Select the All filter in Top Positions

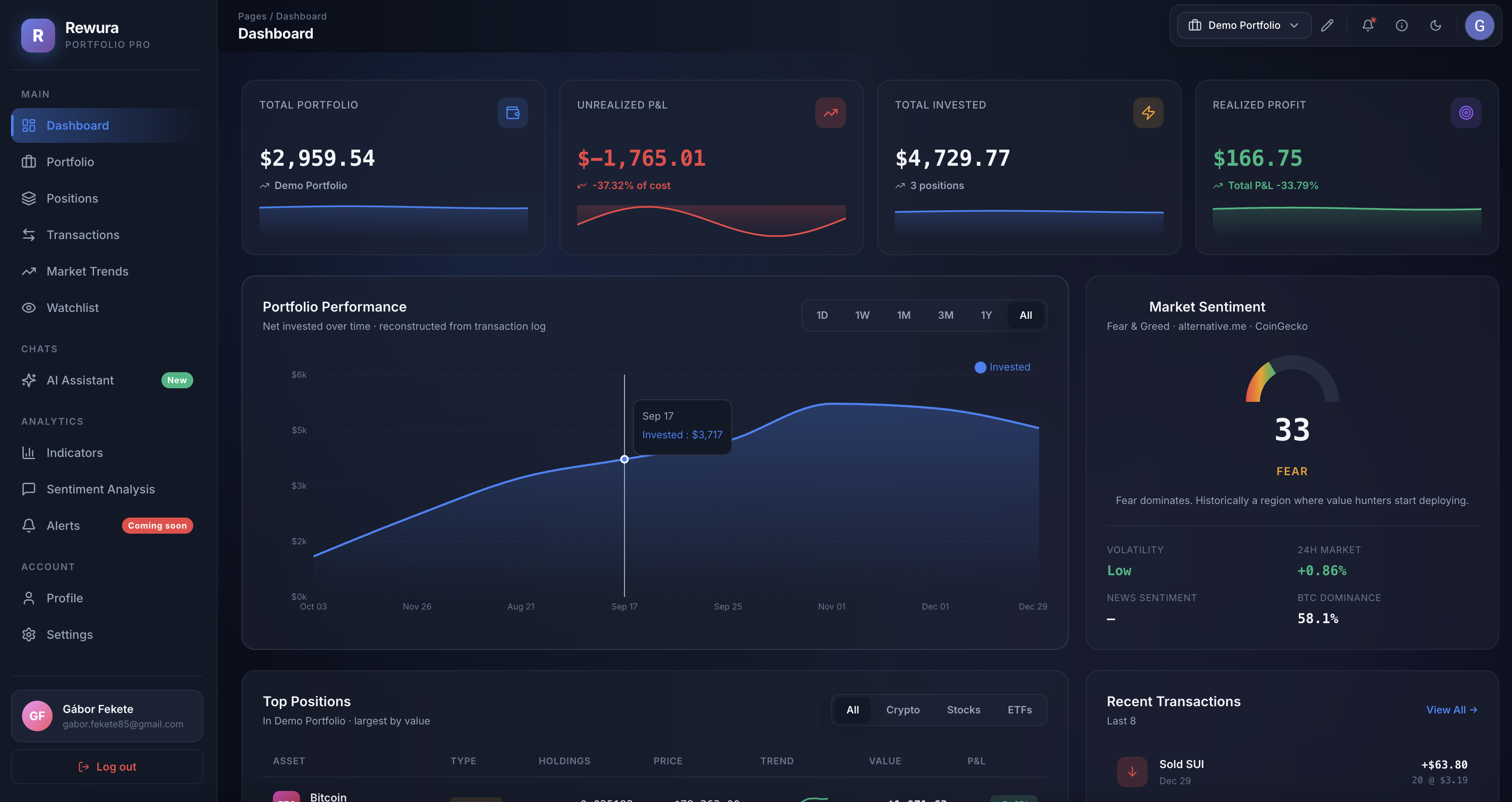[x=853, y=710]
